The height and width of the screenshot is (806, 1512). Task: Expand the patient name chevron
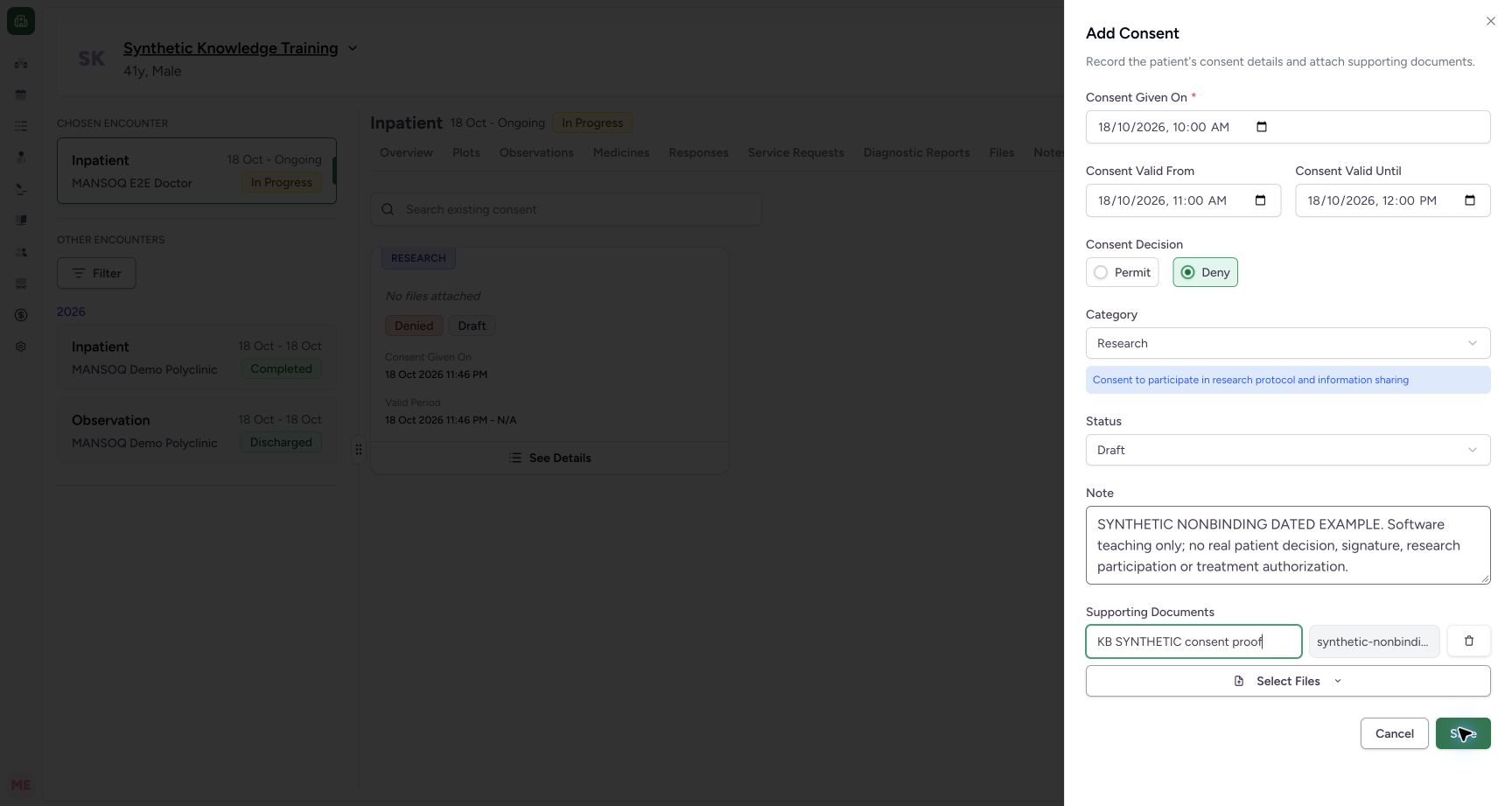point(353,48)
